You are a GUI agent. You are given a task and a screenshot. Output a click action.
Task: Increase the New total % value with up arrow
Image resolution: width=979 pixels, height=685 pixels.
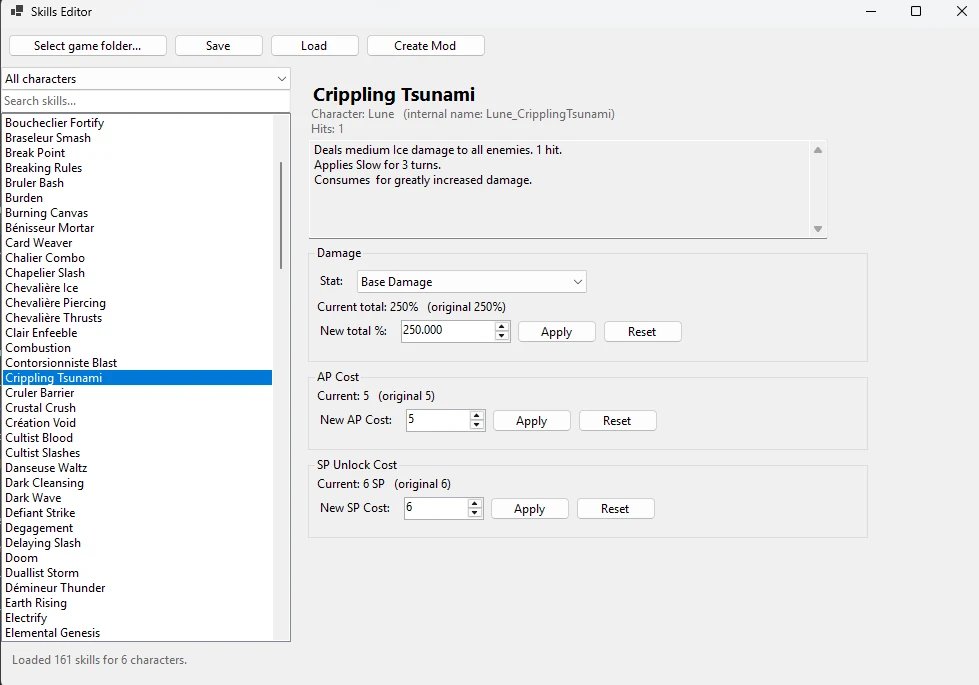click(501, 327)
